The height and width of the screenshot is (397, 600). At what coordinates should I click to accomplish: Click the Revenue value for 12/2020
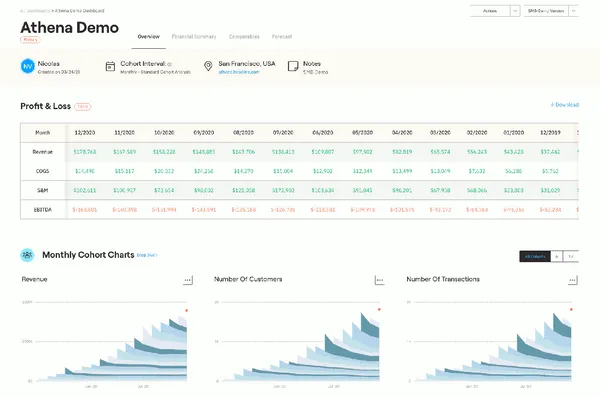[85, 152]
